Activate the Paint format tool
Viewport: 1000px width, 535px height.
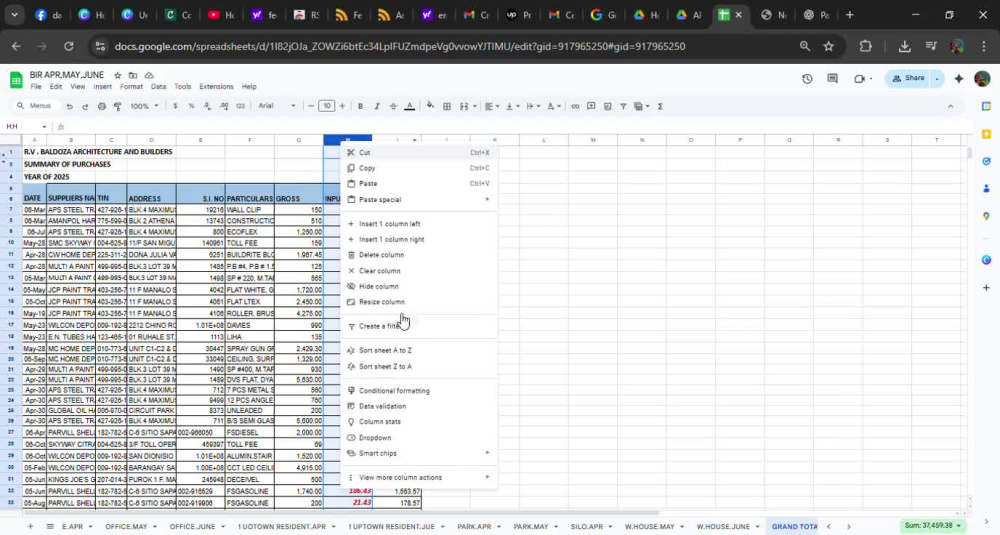click(117, 106)
